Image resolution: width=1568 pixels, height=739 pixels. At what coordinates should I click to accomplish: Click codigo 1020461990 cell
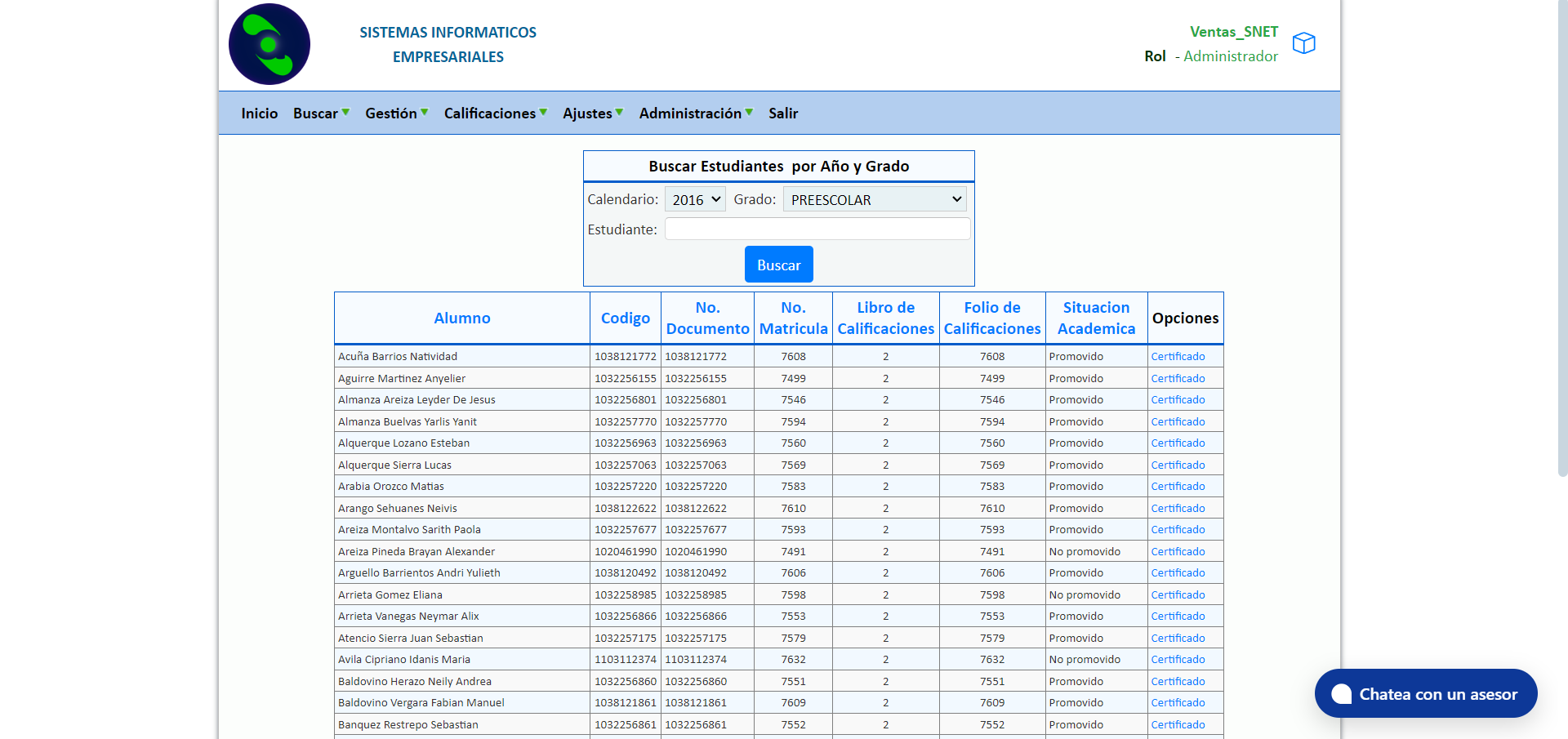click(x=626, y=551)
